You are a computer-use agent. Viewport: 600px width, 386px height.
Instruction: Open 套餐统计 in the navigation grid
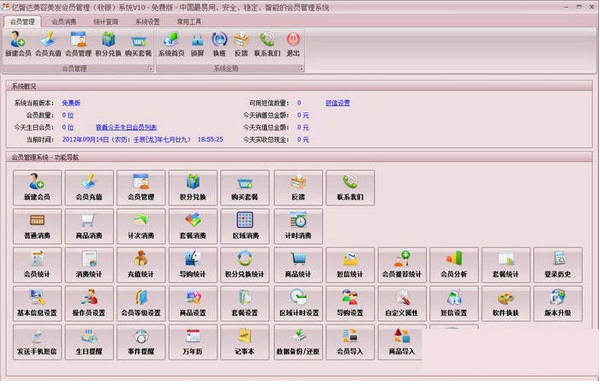coord(506,265)
